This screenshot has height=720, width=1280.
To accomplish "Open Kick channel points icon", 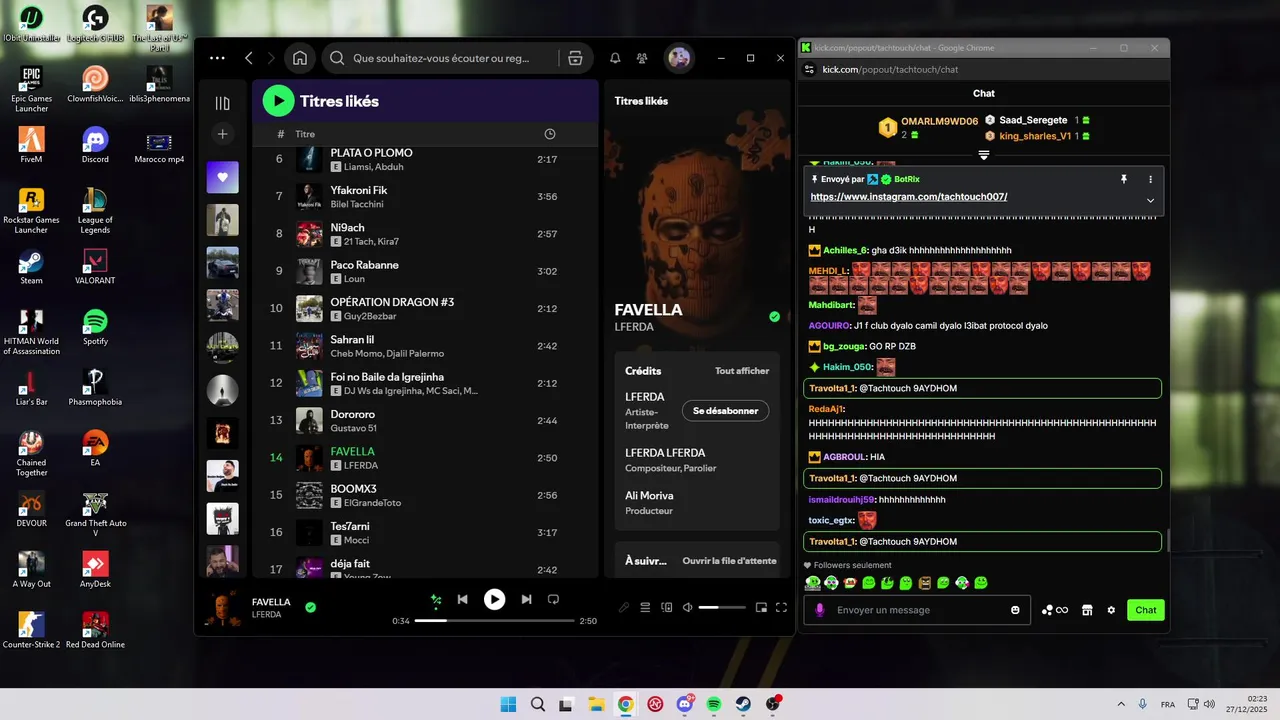I will pos(1054,610).
